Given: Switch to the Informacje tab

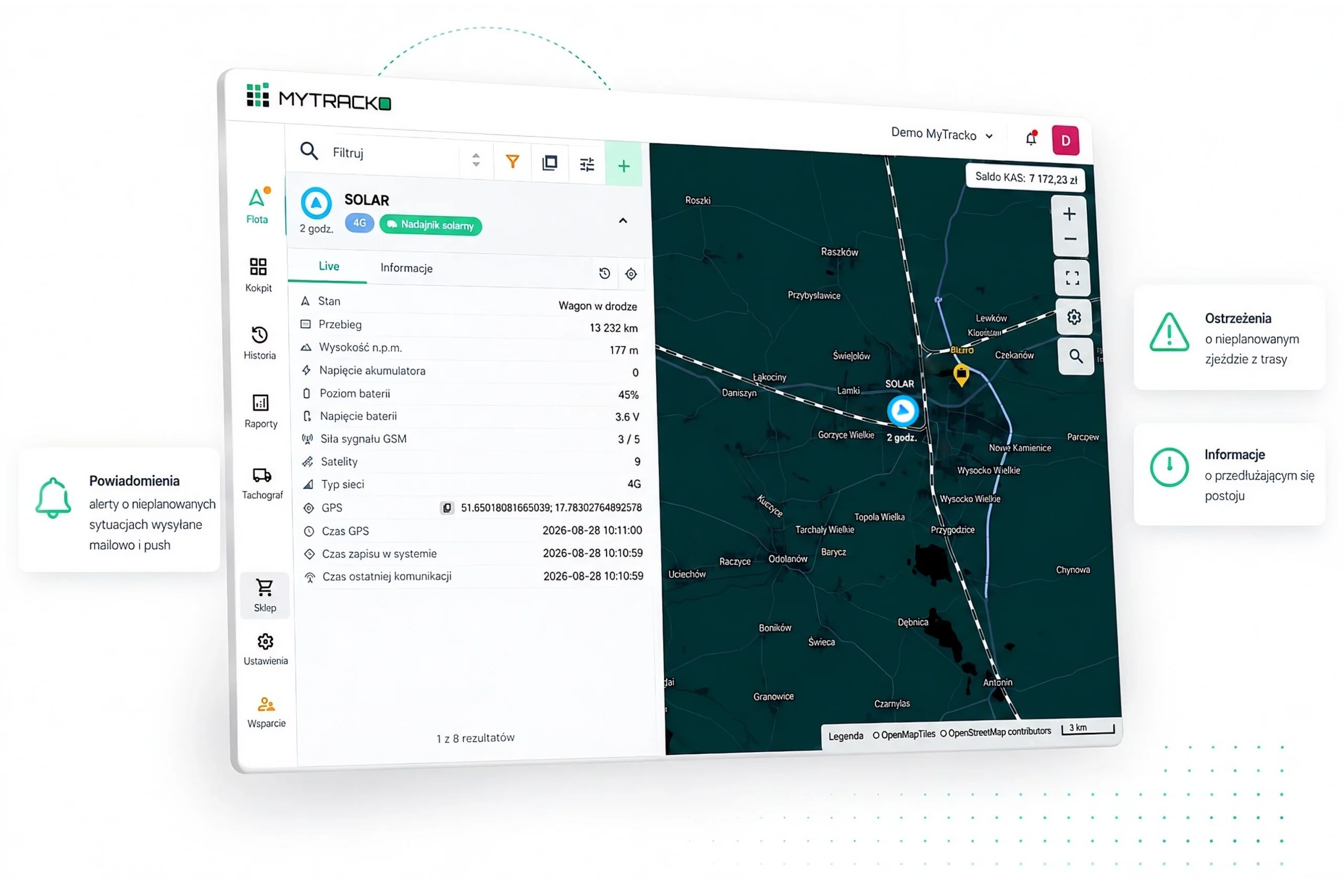Looking at the screenshot, I should point(406,268).
